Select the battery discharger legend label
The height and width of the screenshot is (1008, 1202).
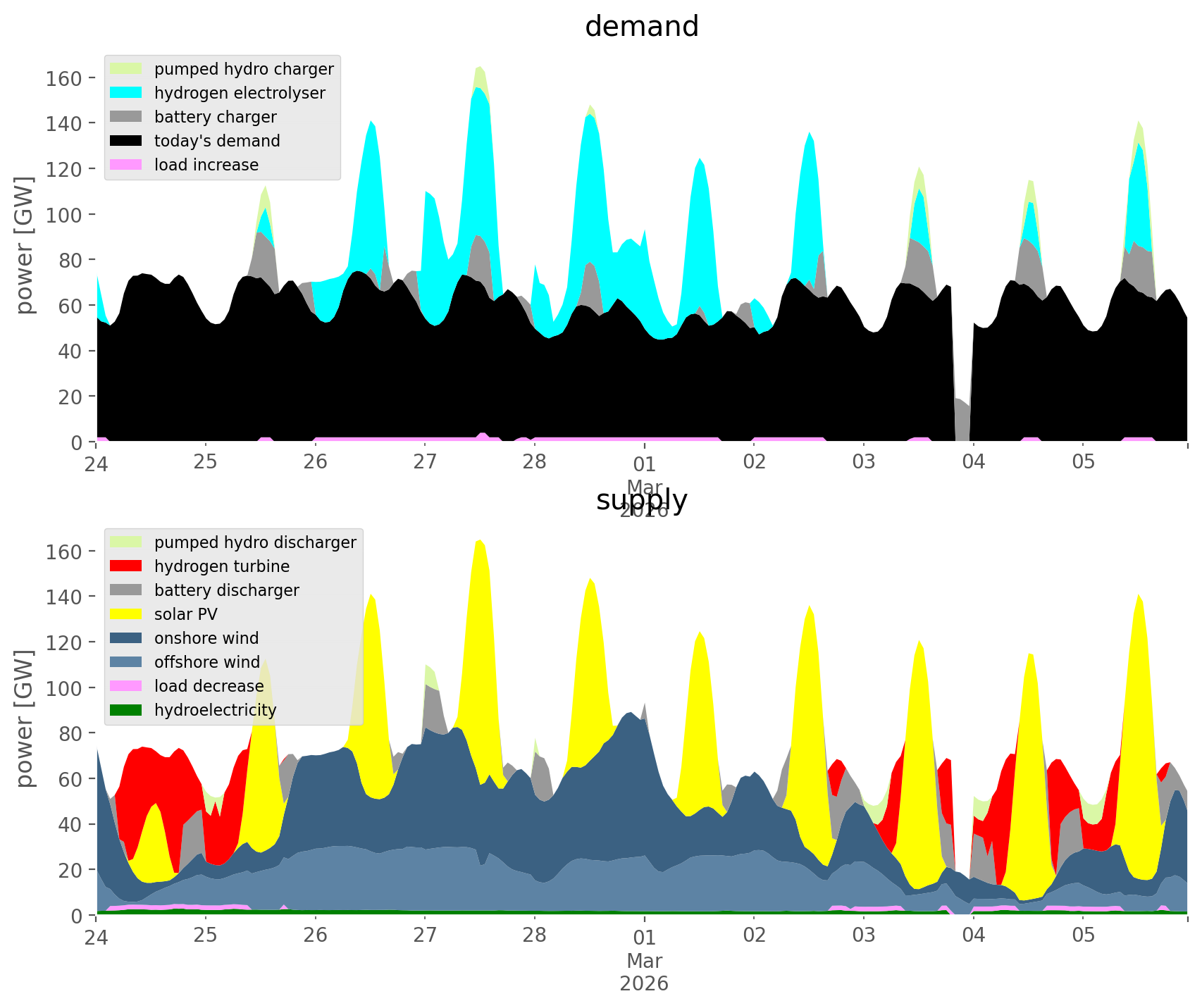tap(226, 590)
